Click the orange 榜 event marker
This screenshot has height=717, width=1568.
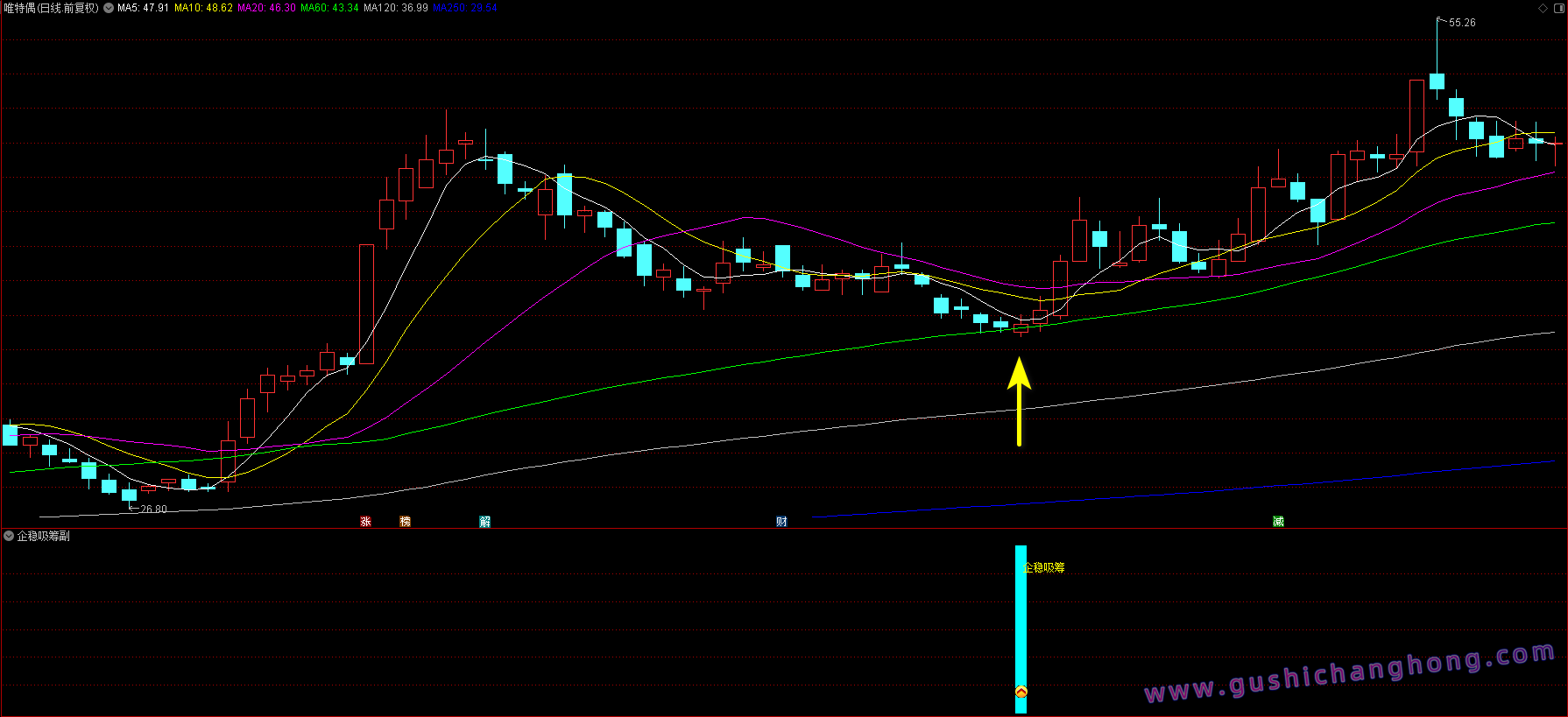pos(405,522)
